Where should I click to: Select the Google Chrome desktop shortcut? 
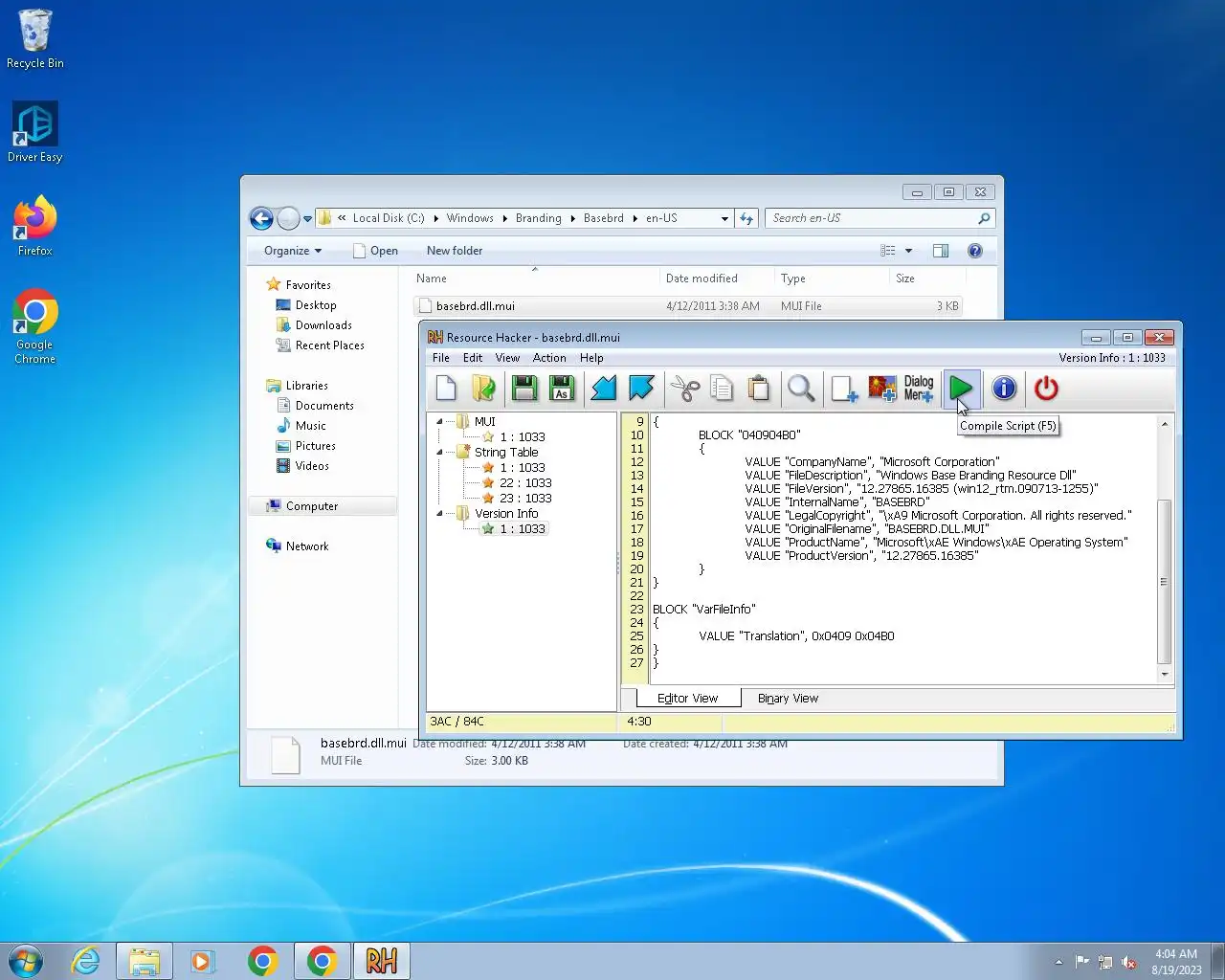35,326
